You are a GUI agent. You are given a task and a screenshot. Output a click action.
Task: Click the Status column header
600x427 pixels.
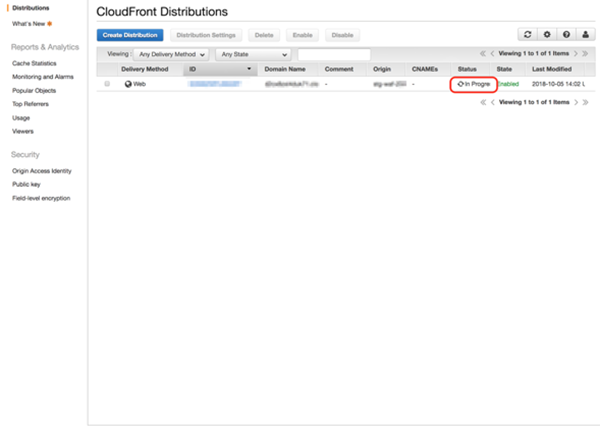click(467, 69)
